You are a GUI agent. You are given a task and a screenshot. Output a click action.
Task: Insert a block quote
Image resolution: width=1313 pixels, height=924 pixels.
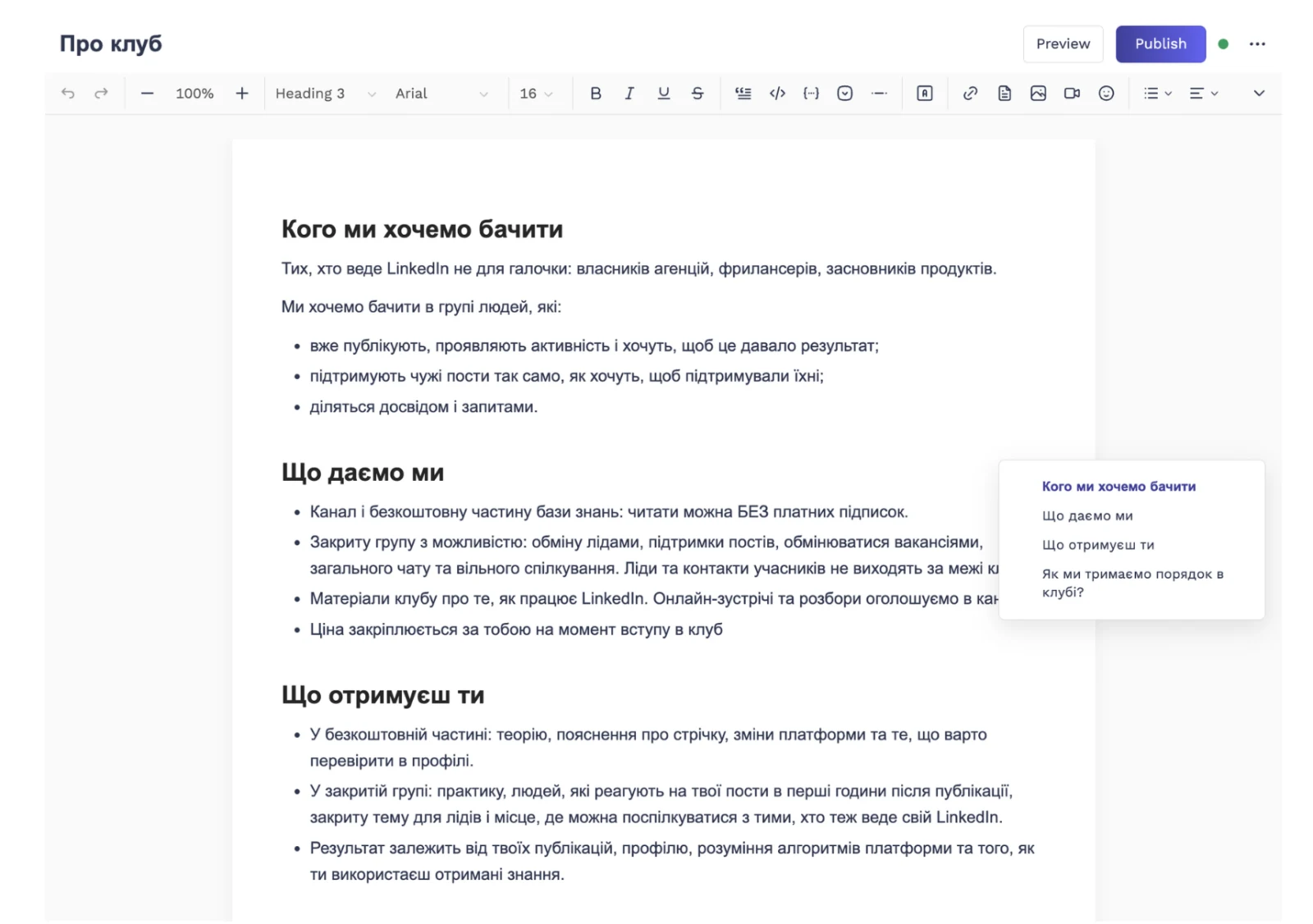tap(743, 94)
